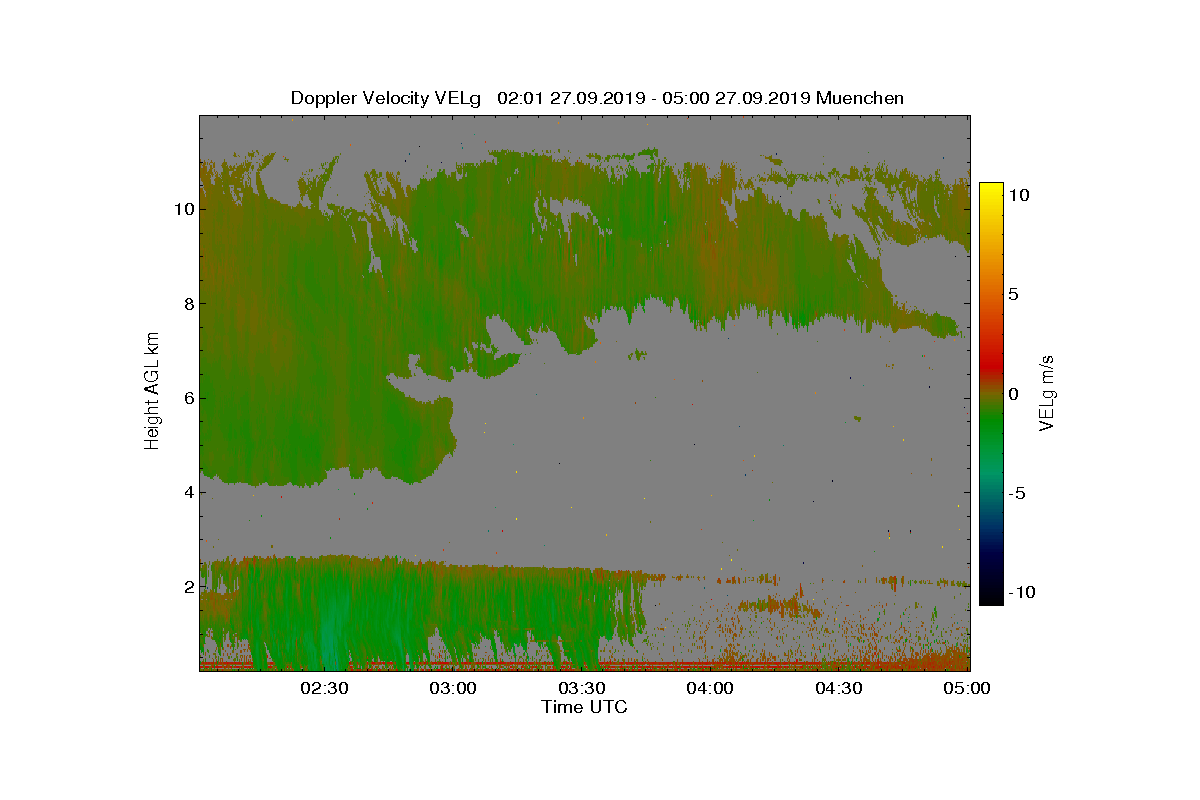
Task: Click the x-axis label 'Time UTC'
Action: [585, 707]
